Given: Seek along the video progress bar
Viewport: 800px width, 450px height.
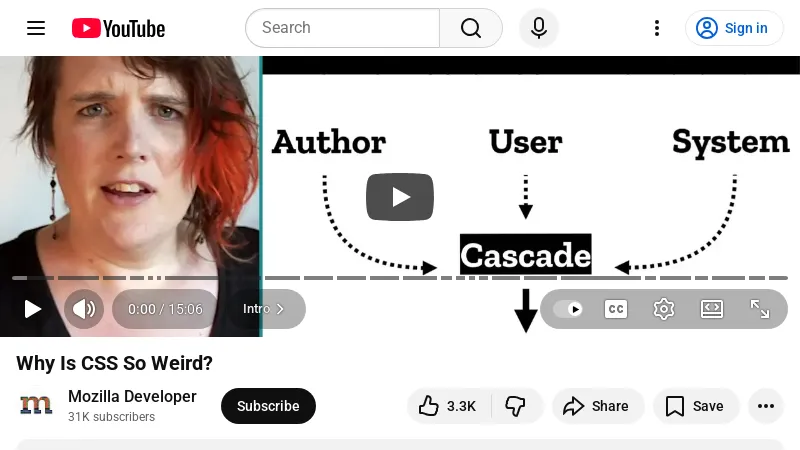Looking at the screenshot, I should (400, 278).
